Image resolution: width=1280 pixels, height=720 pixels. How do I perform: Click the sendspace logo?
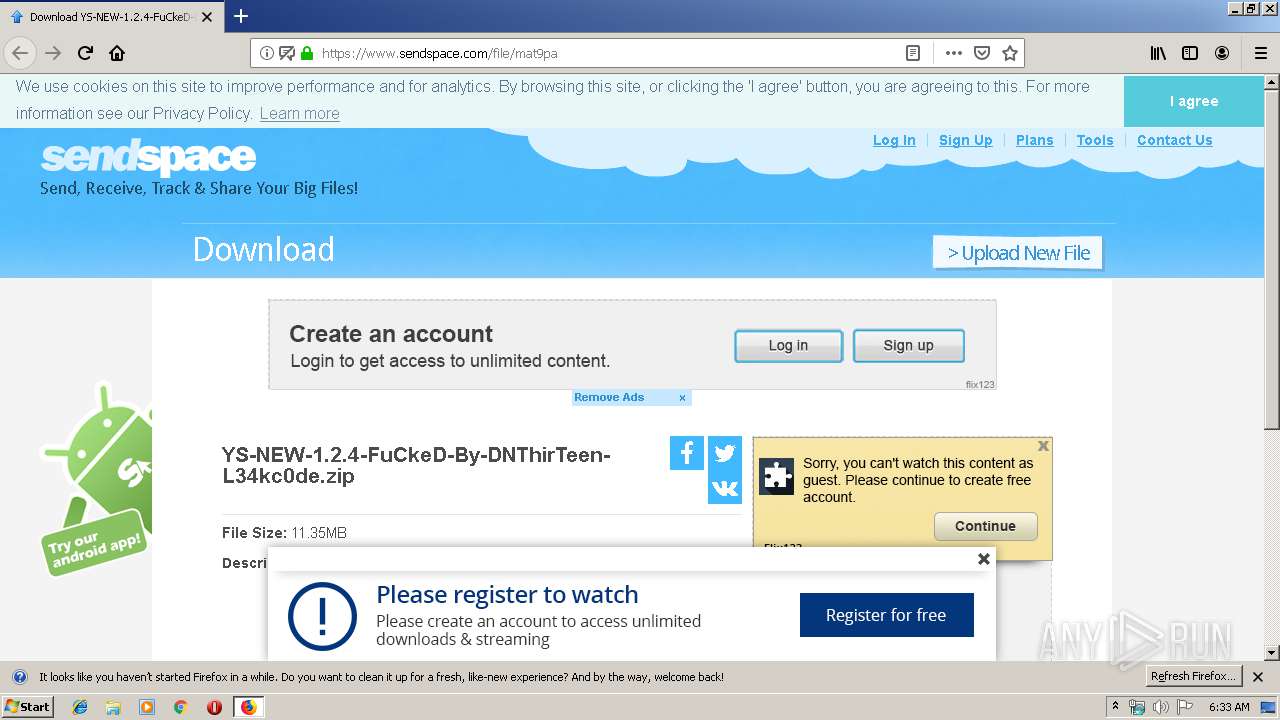(x=148, y=158)
